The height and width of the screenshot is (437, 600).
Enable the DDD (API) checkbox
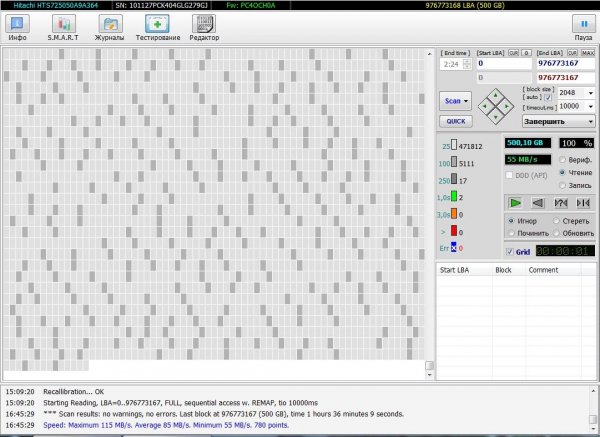(511, 175)
